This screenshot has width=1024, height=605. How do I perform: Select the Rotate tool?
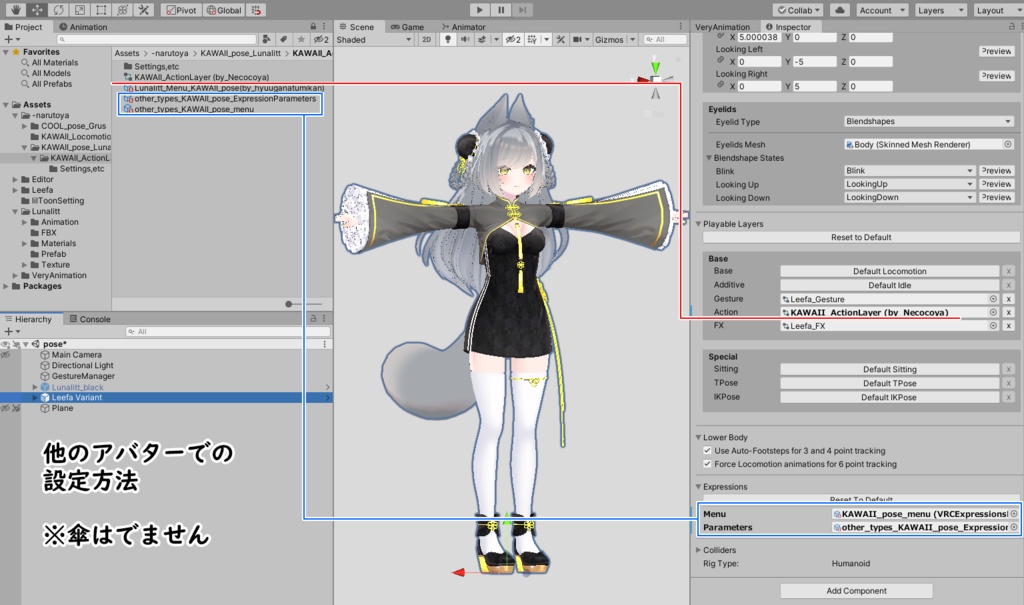click(x=59, y=10)
